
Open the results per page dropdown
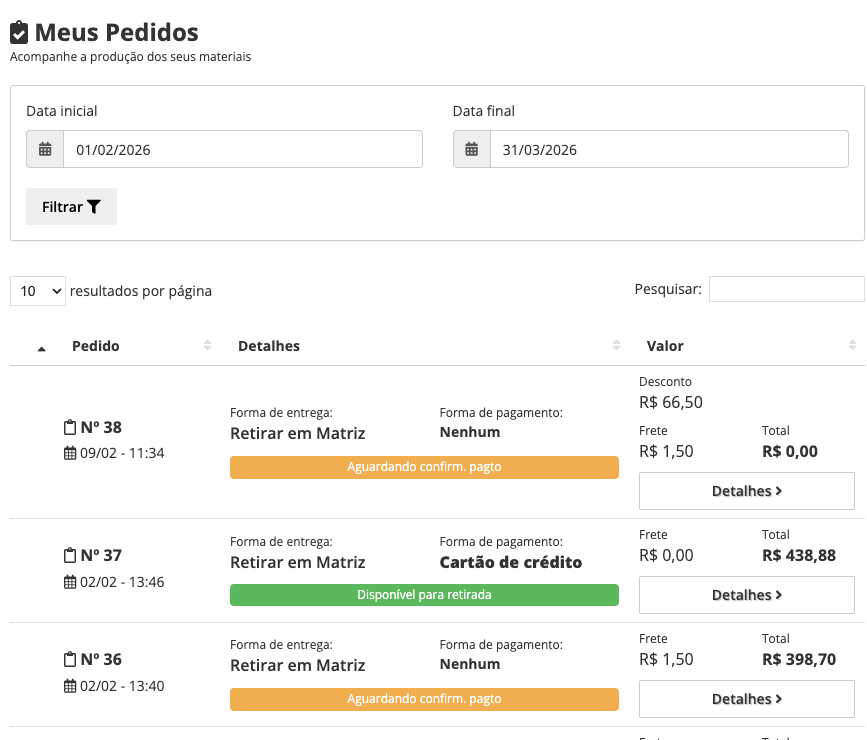click(x=38, y=291)
